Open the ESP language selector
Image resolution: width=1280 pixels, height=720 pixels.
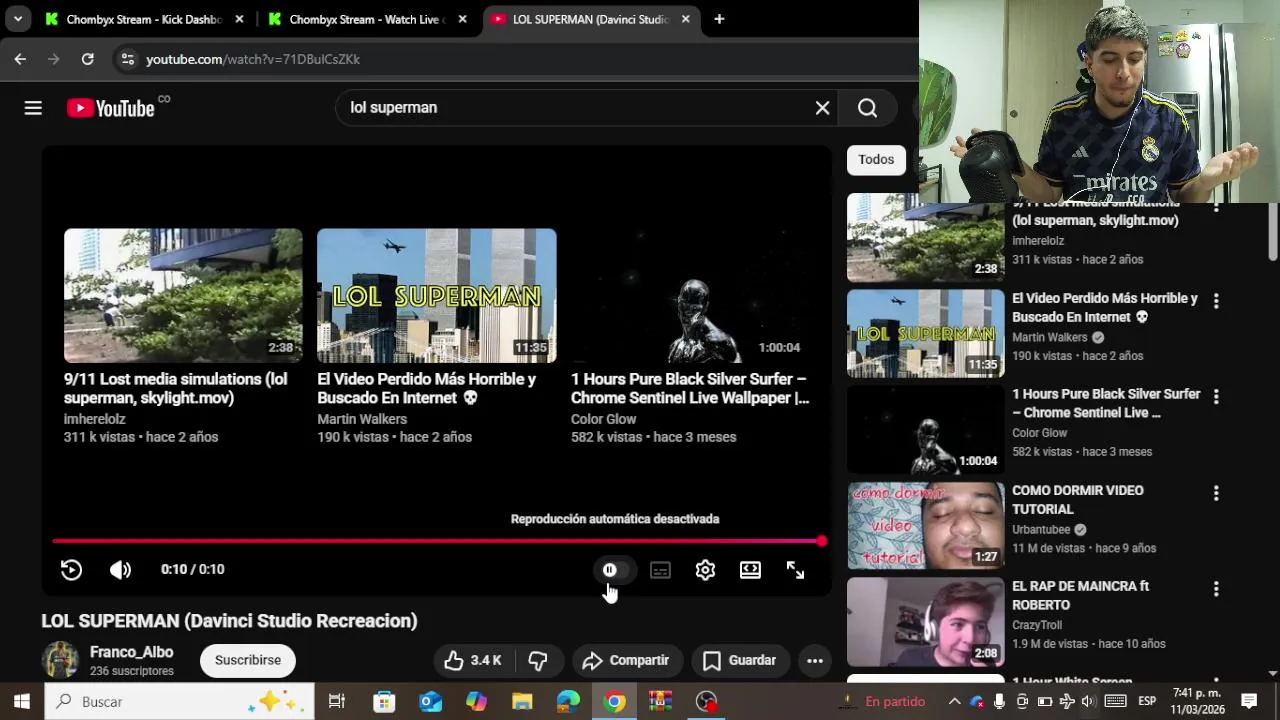pyautogui.click(x=1147, y=702)
